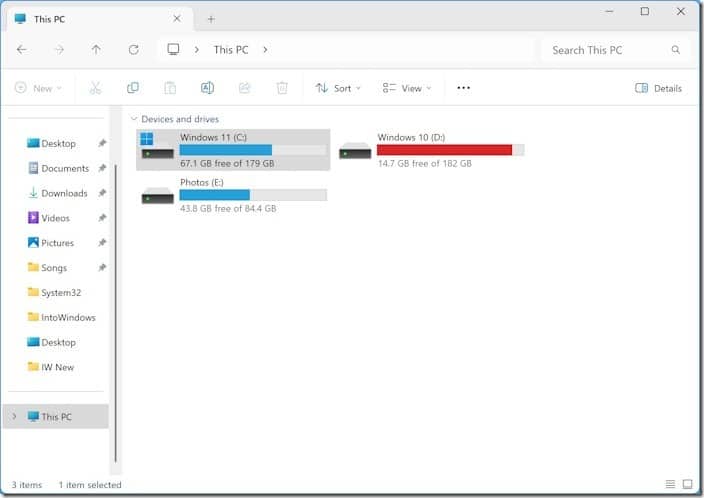
Task: Open the See more ellipsis menu
Action: (463, 88)
